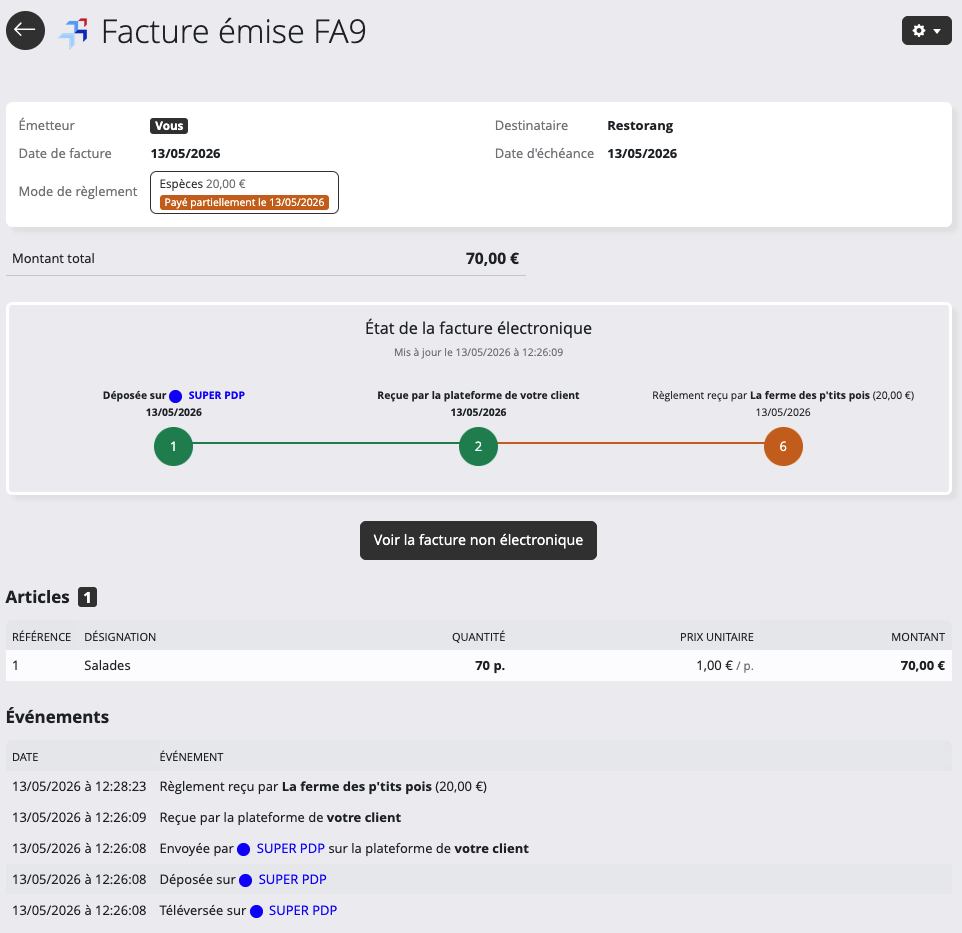Go back using the arrow button
Image resolution: width=962 pixels, height=933 pixels.
click(x=25, y=31)
